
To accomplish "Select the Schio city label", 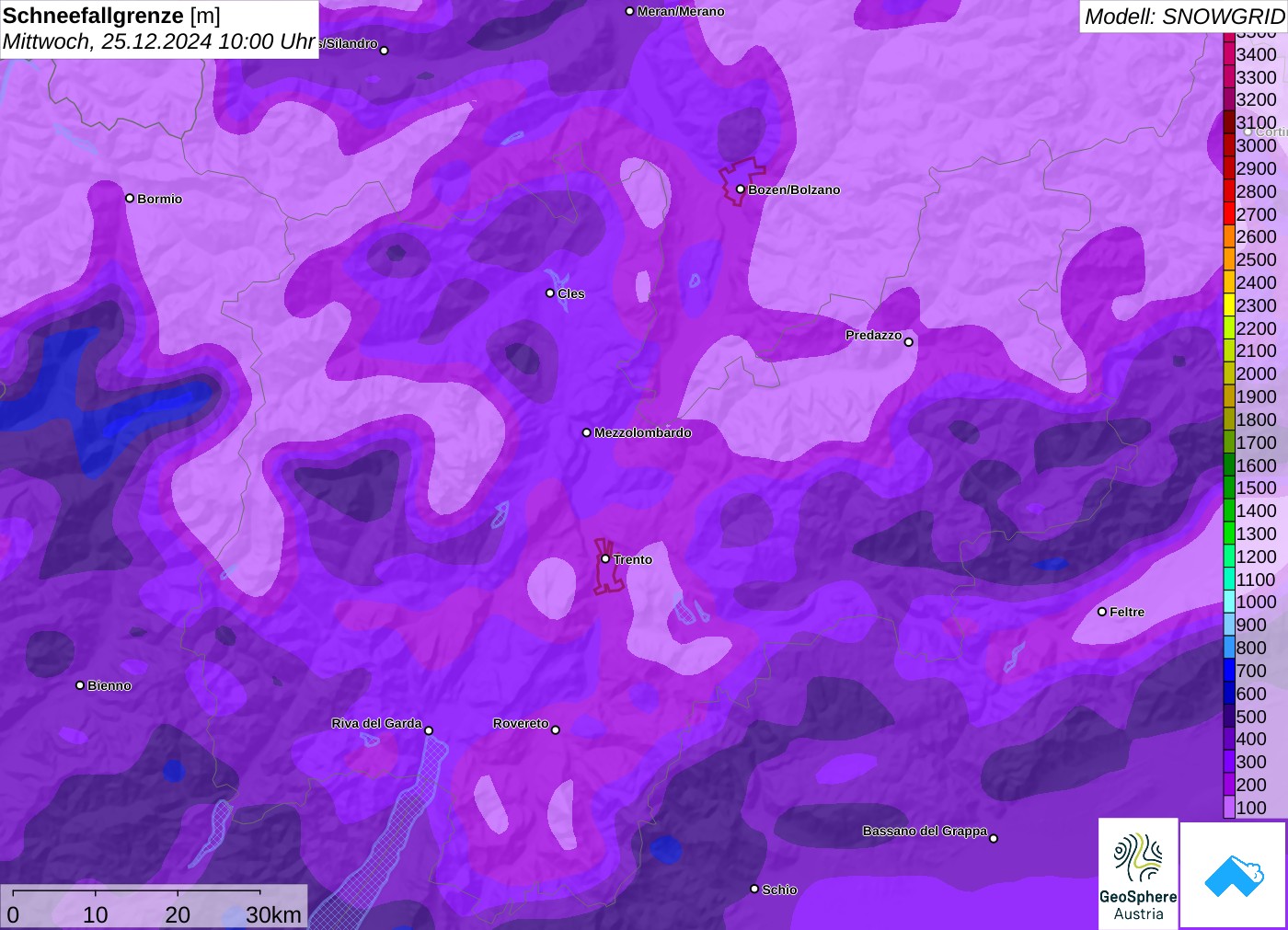I will [x=779, y=890].
